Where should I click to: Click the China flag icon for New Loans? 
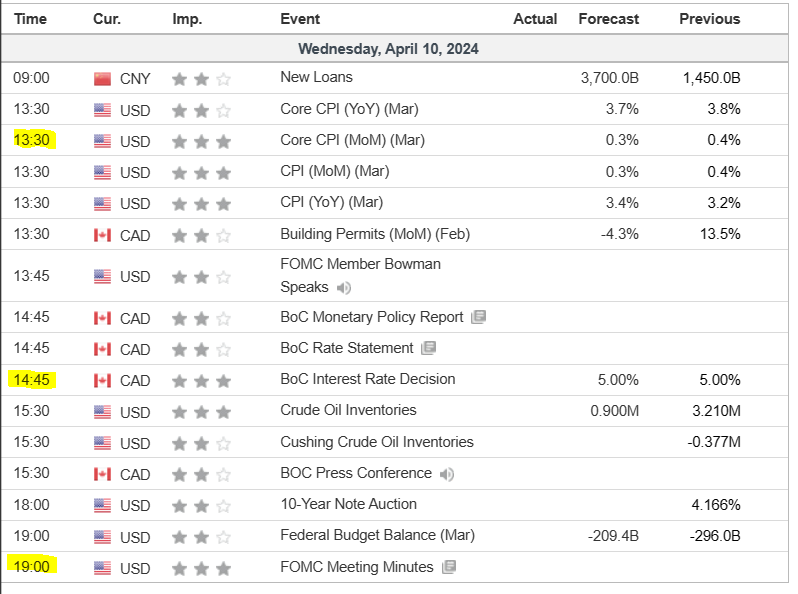[x=102, y=78]
